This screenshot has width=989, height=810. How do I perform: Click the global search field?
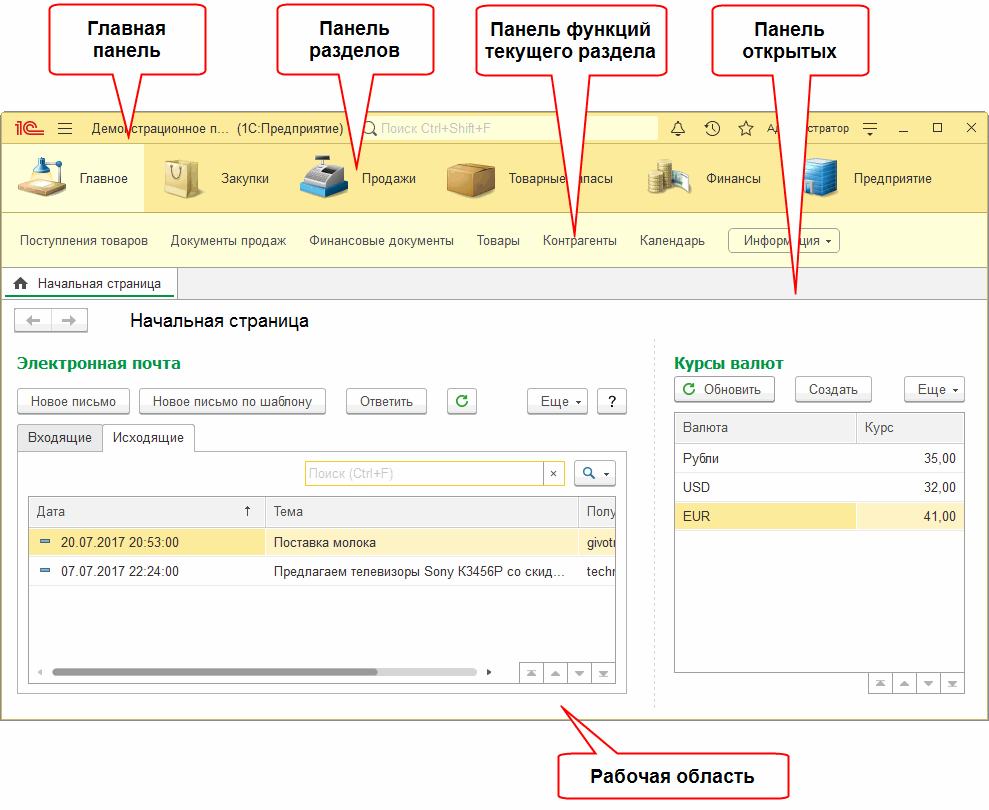coord(508,129)
